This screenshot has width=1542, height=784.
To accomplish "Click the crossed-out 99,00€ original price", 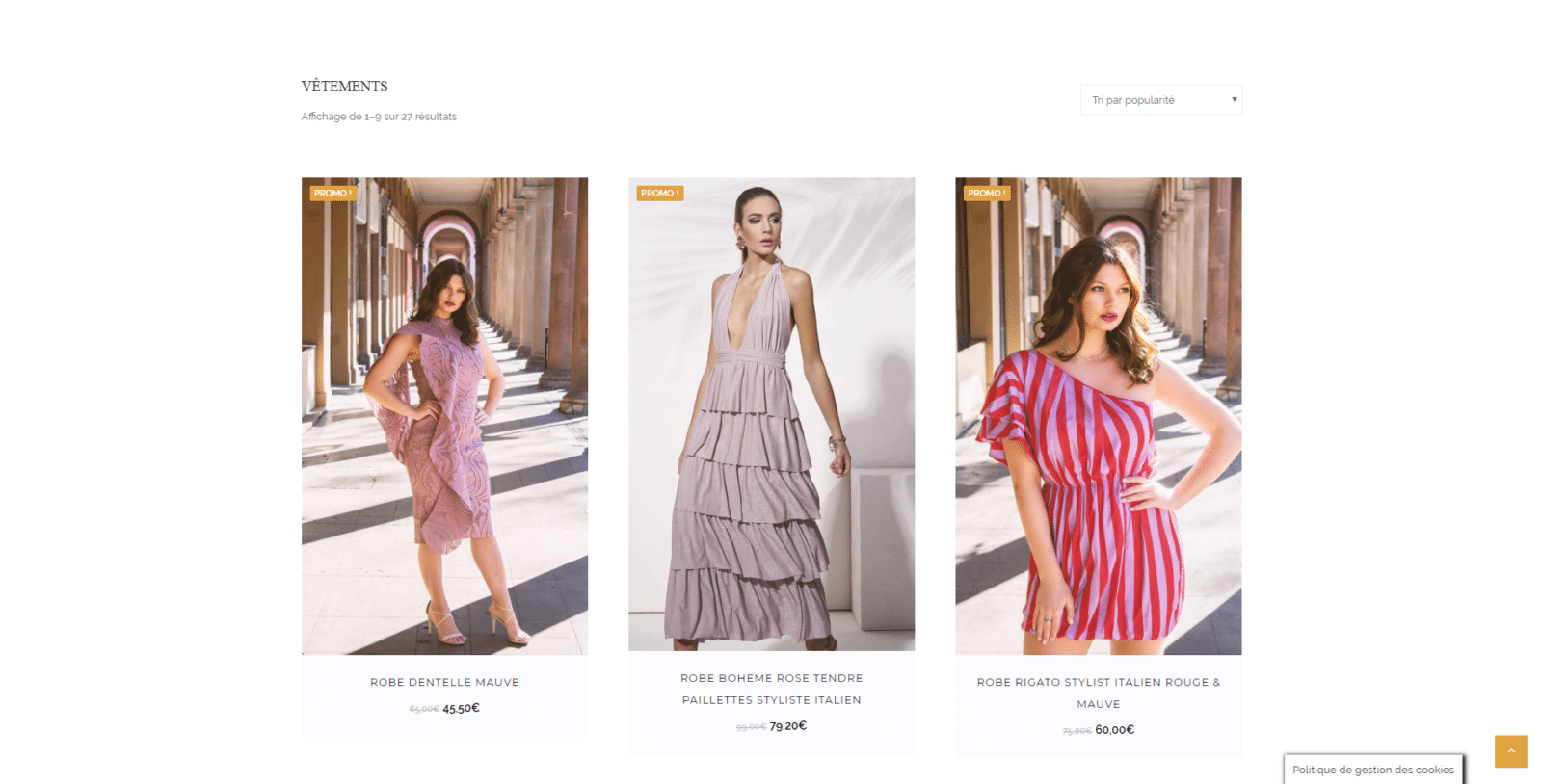I will coord(751,727).
